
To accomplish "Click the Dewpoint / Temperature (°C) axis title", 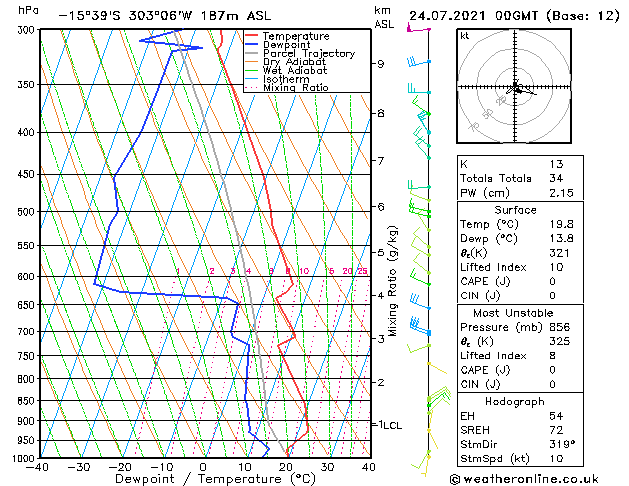I will 215,479.
